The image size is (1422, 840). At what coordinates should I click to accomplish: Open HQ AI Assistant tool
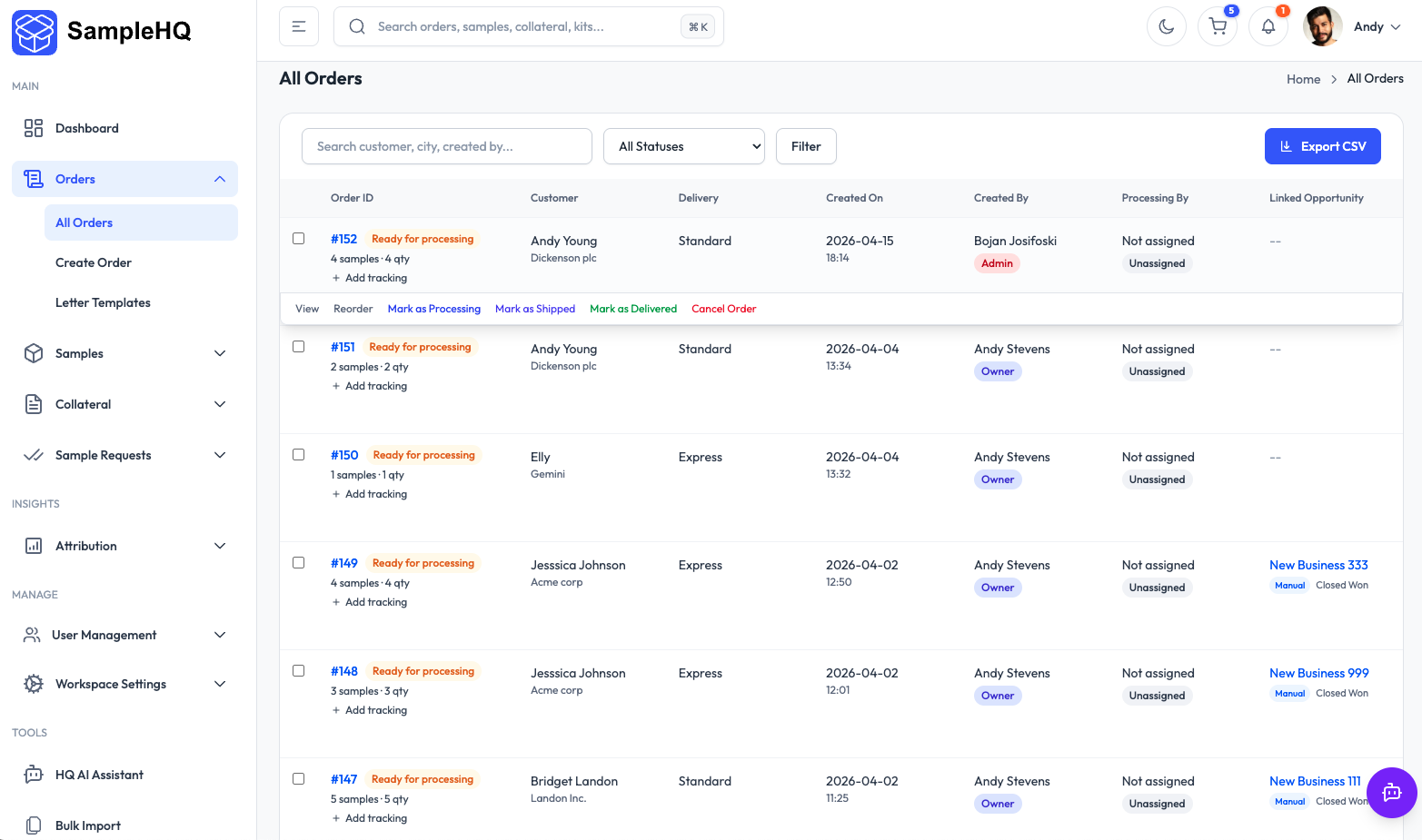[x=124, y=775]
